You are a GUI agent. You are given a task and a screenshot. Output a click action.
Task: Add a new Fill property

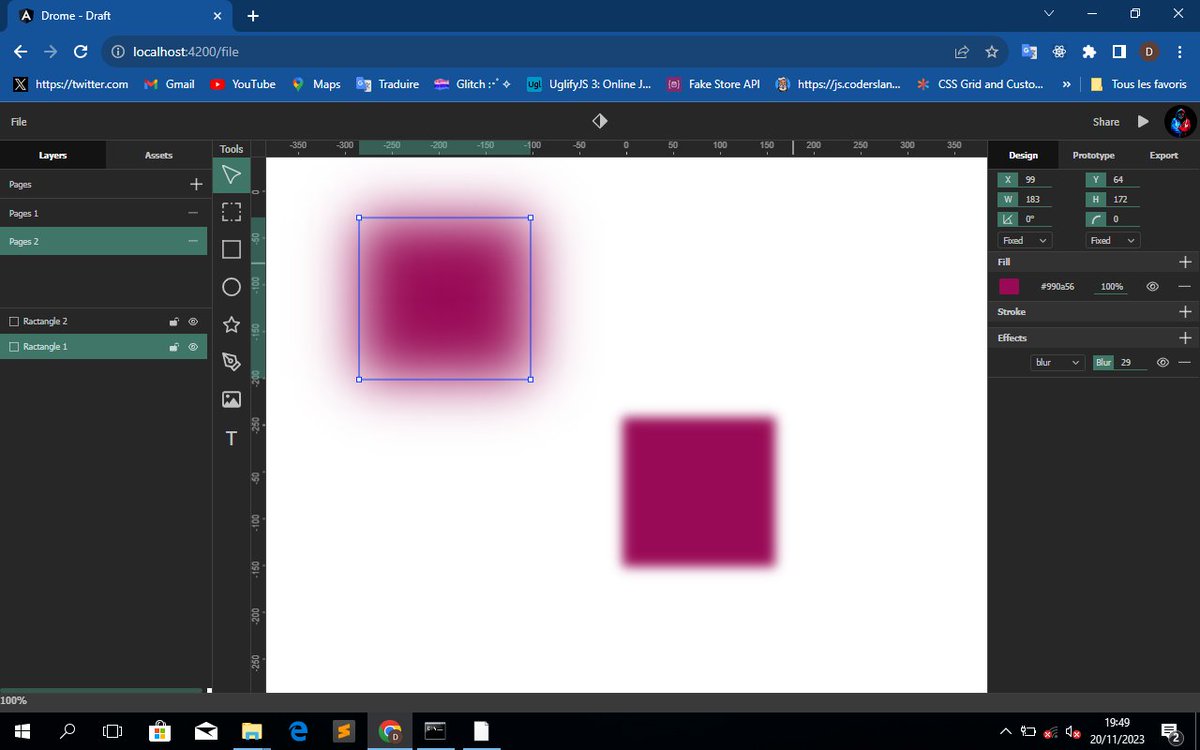(x=1185, y=261)
